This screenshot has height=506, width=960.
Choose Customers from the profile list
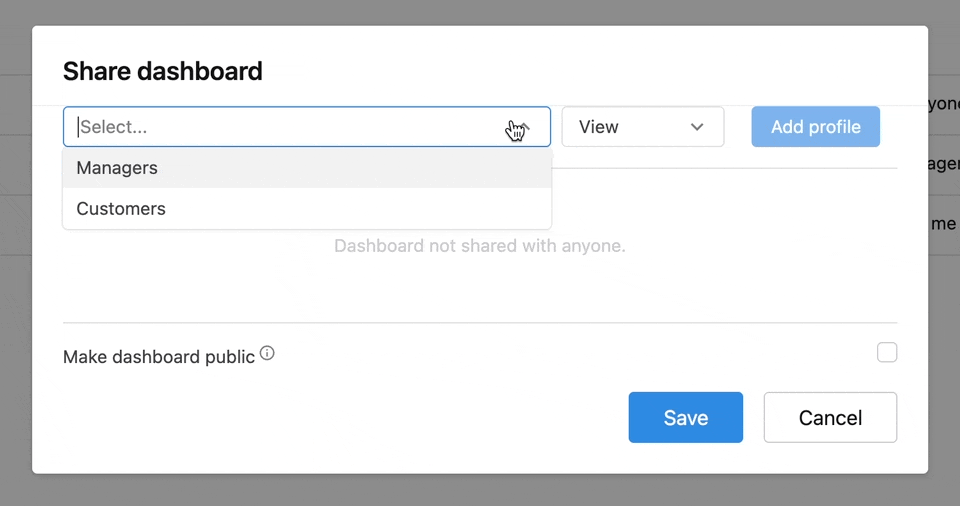pos(121,209)
